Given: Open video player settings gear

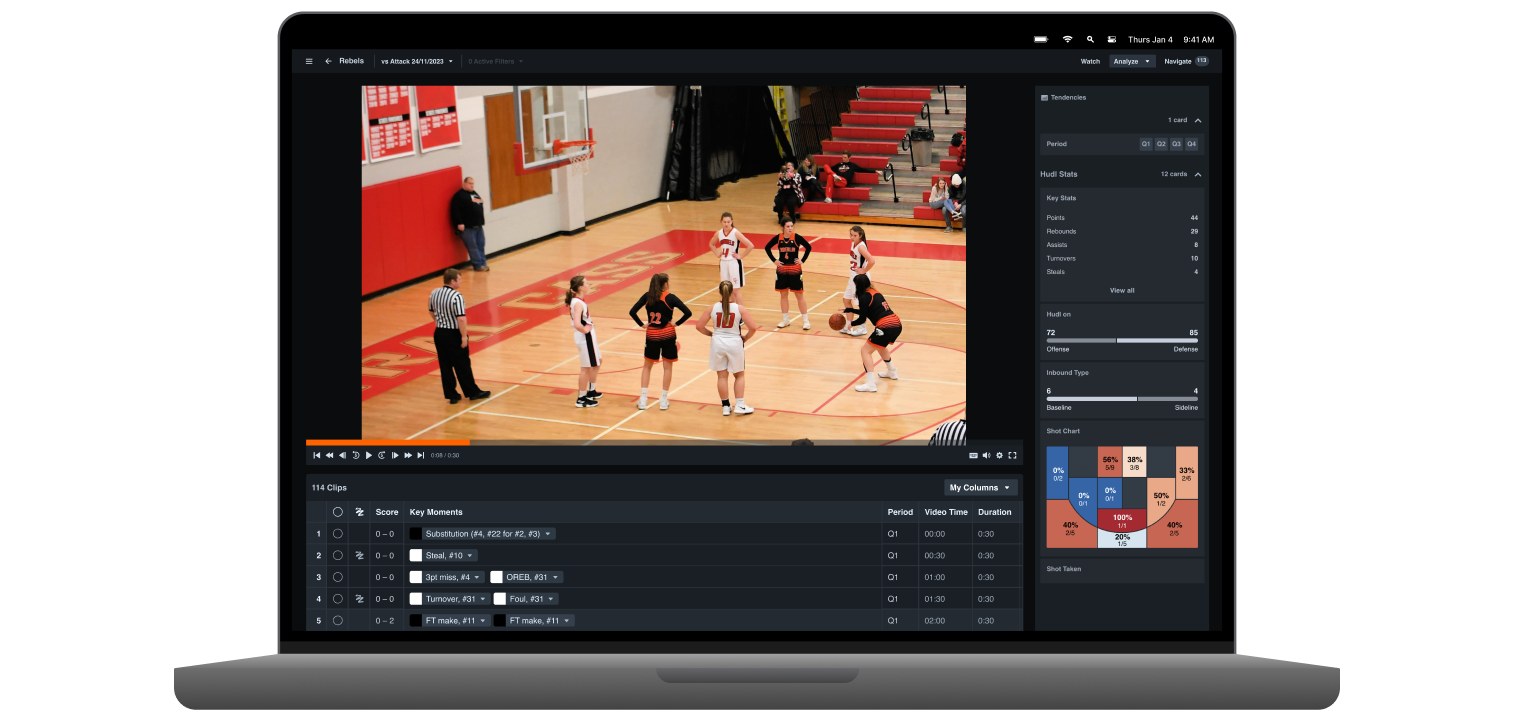Looking at the screenshot, I should pos(999,455).
